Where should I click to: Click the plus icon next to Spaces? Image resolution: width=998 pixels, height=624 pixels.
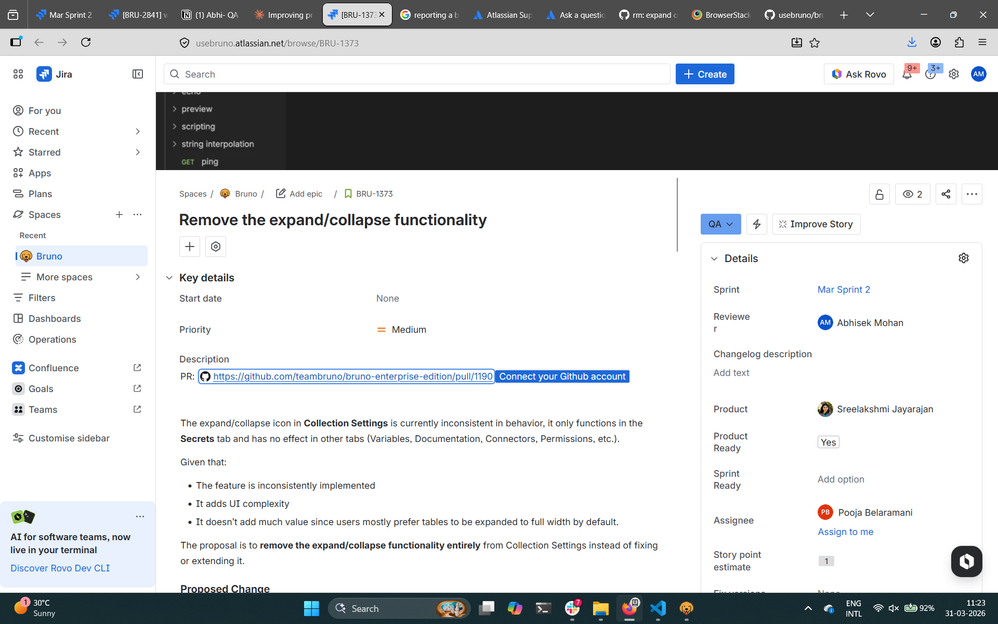click(x=119, y=215)
